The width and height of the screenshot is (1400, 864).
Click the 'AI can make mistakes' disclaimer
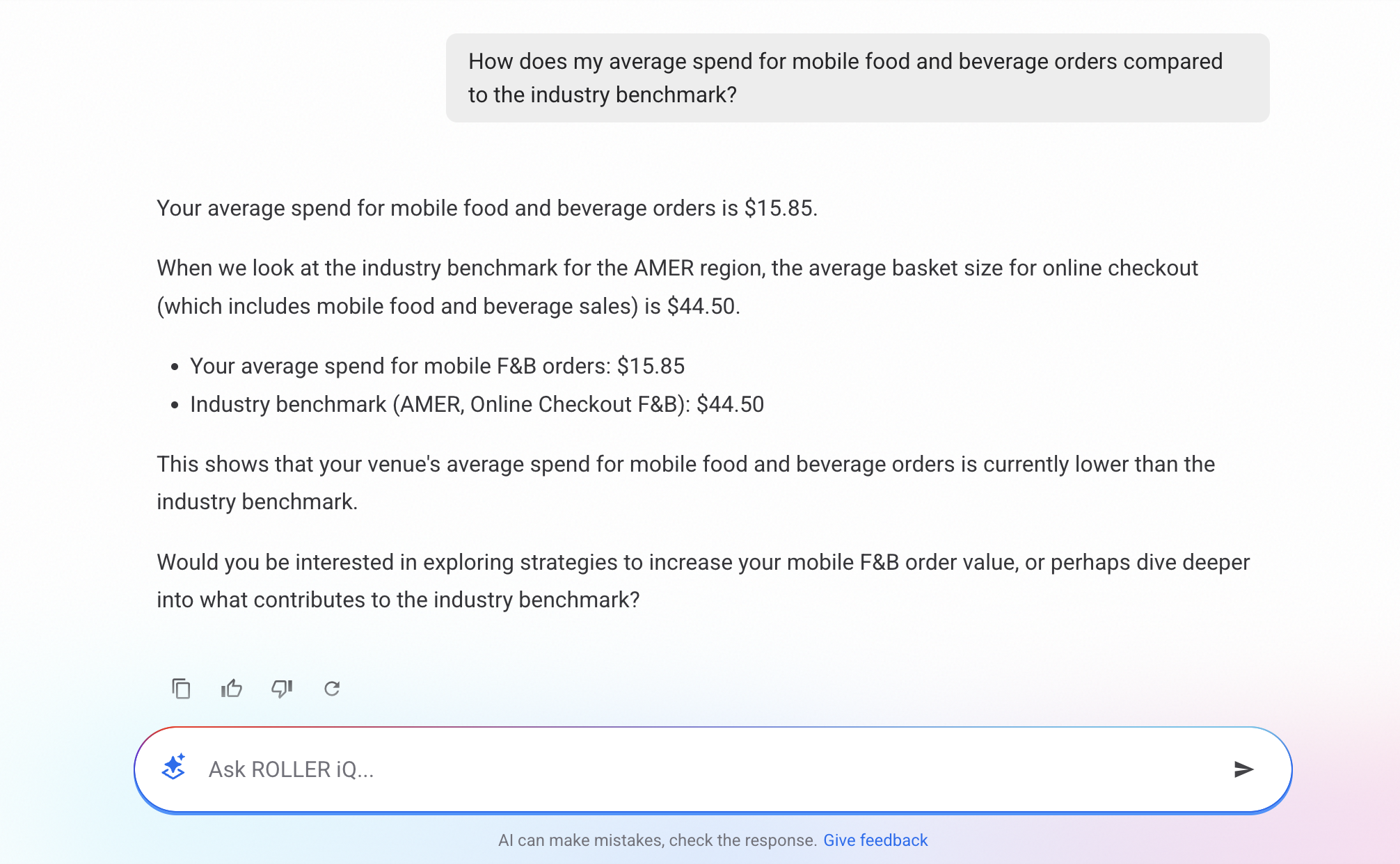pyautogui.click(x=657, y=840)
